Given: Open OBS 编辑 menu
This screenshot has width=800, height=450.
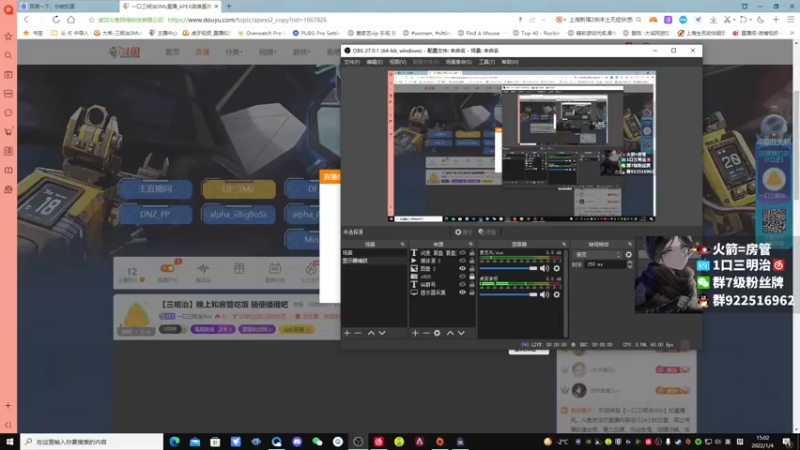Looking at the screenshot, I should (x=374, y=62).
